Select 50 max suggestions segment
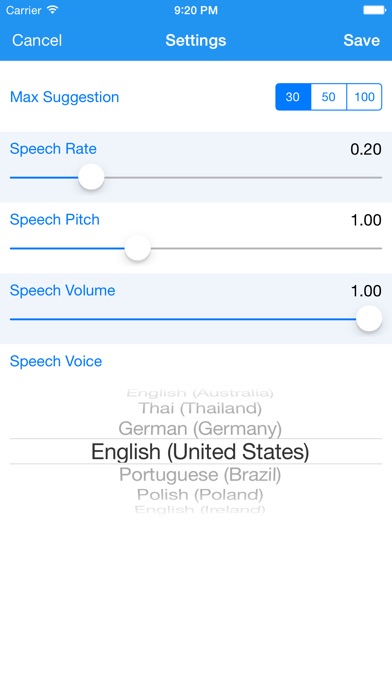 [329, 97]
